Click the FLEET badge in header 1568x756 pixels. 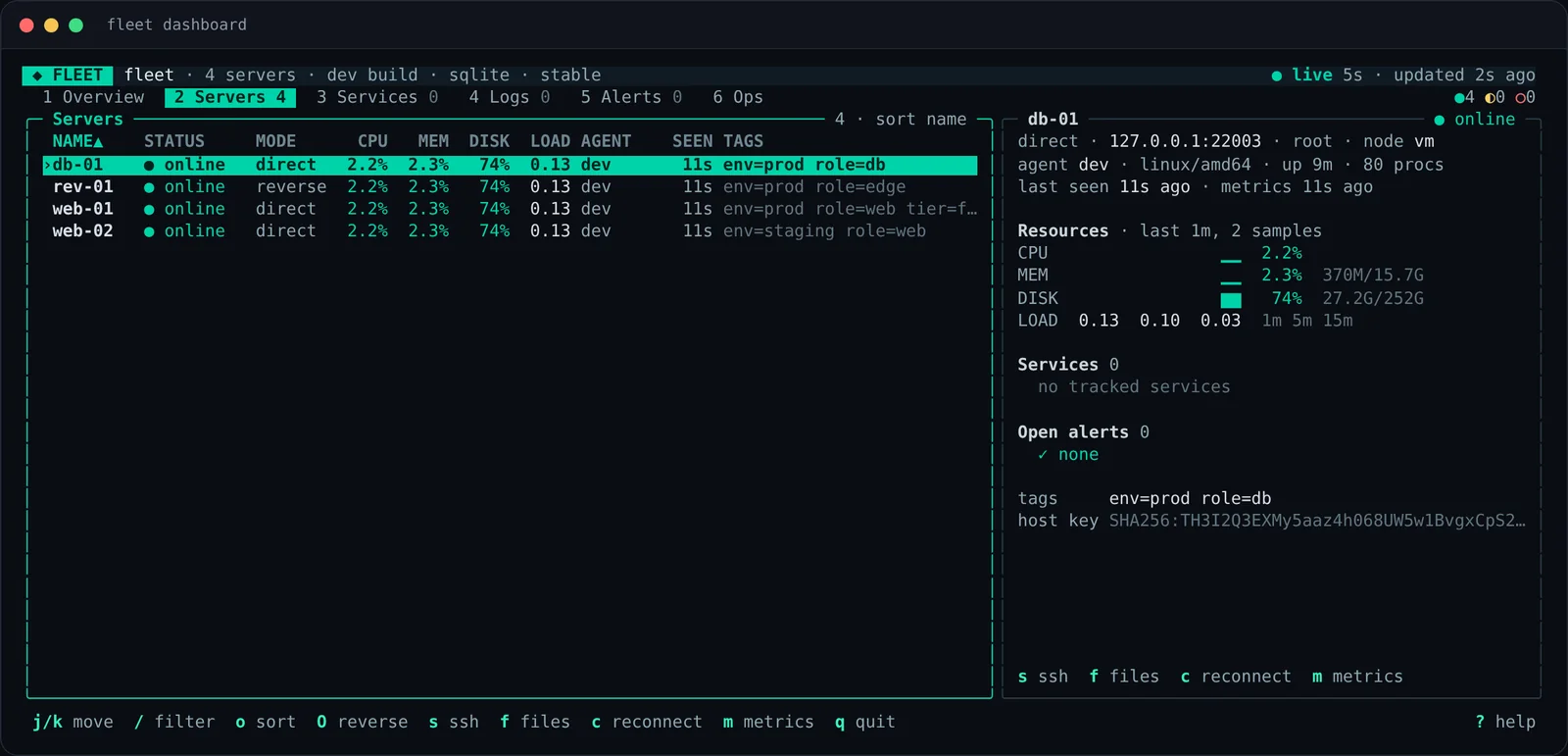(68, 76)
